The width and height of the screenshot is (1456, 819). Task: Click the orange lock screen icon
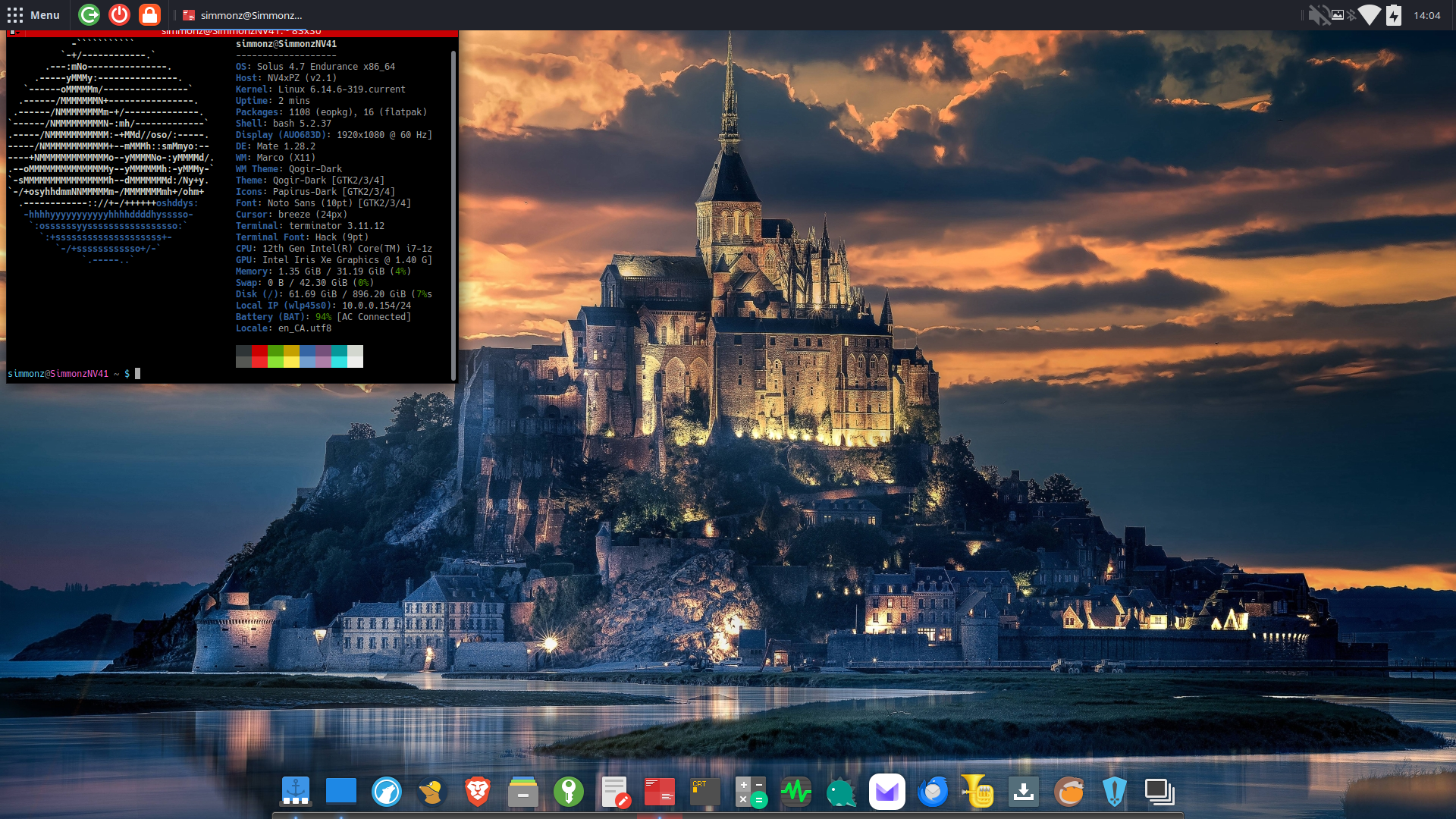149,14
